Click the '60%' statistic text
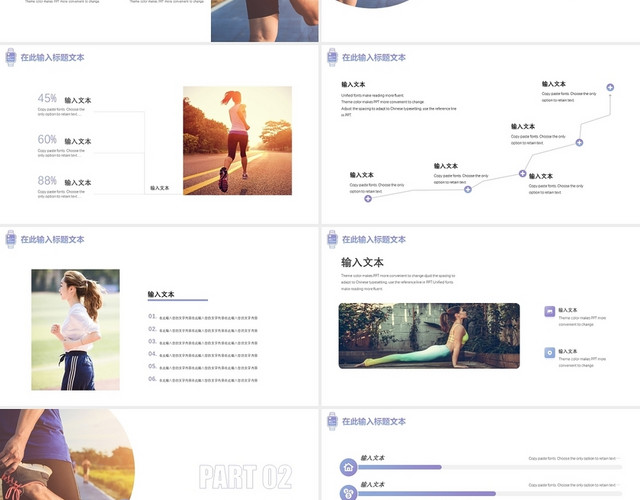 (x=47, y=140)
